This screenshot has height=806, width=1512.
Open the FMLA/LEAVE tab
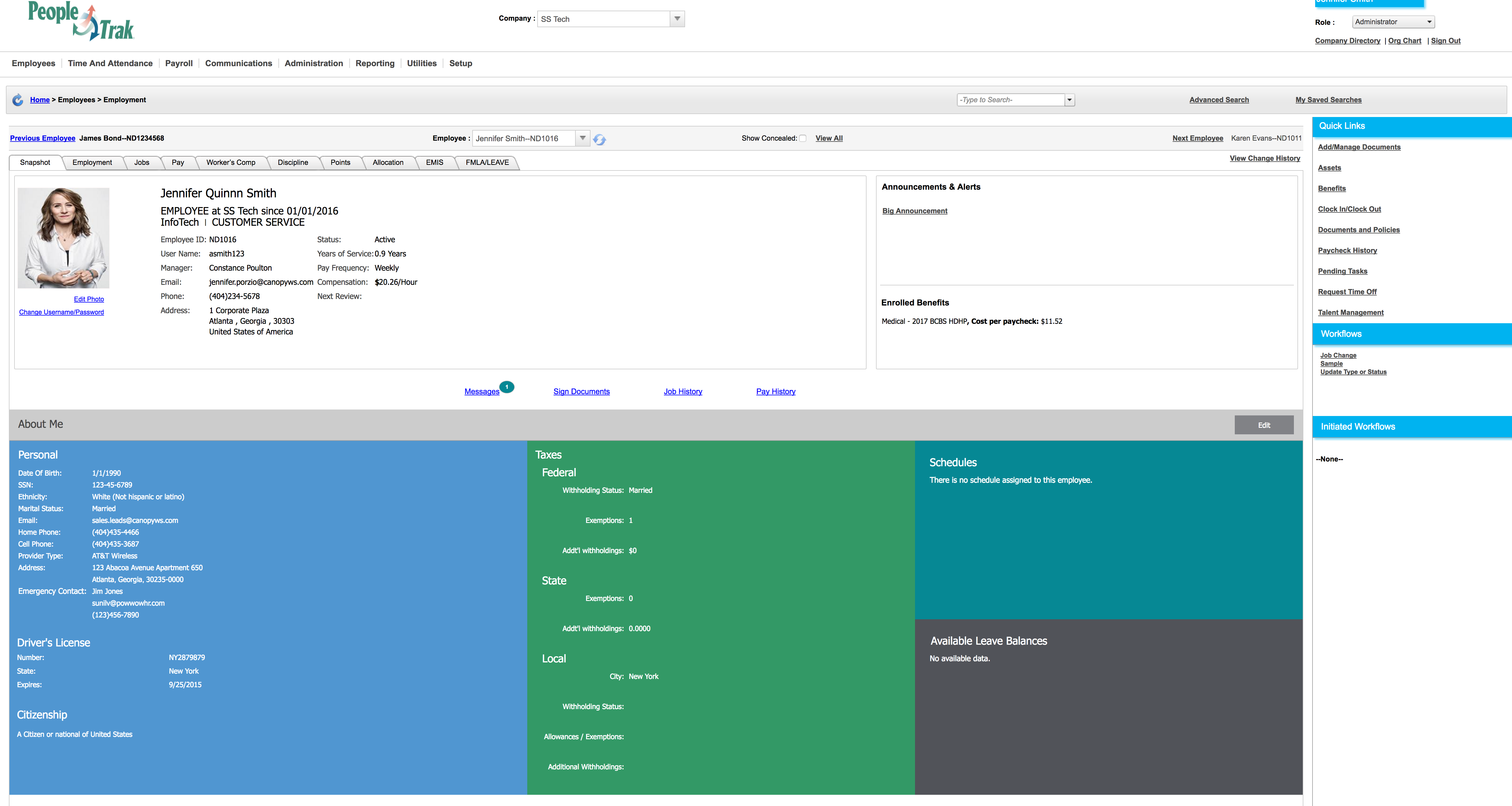486,162
